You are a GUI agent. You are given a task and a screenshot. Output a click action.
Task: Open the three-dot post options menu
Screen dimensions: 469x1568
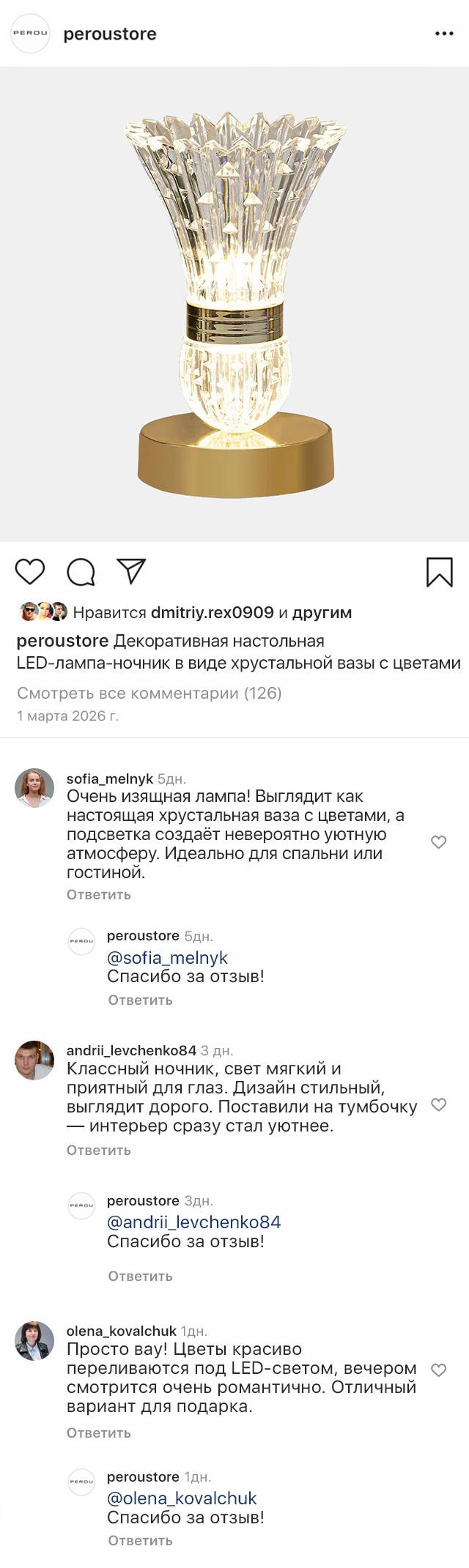tap(444, 34)
